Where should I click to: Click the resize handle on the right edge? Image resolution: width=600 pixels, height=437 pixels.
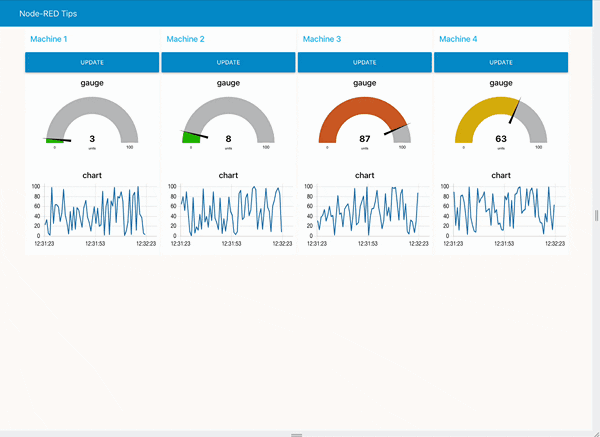(596, 216)
